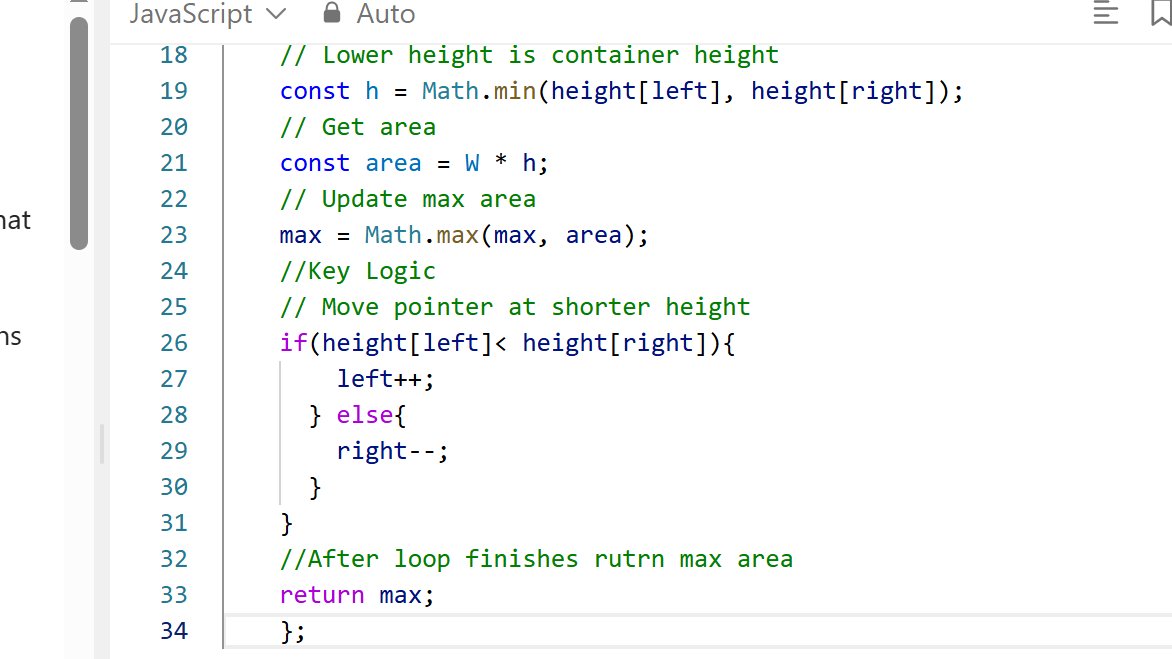Screen dimensions: 1172x659
Task: Click the closing brace on line 30
Action: click(315, 487)
